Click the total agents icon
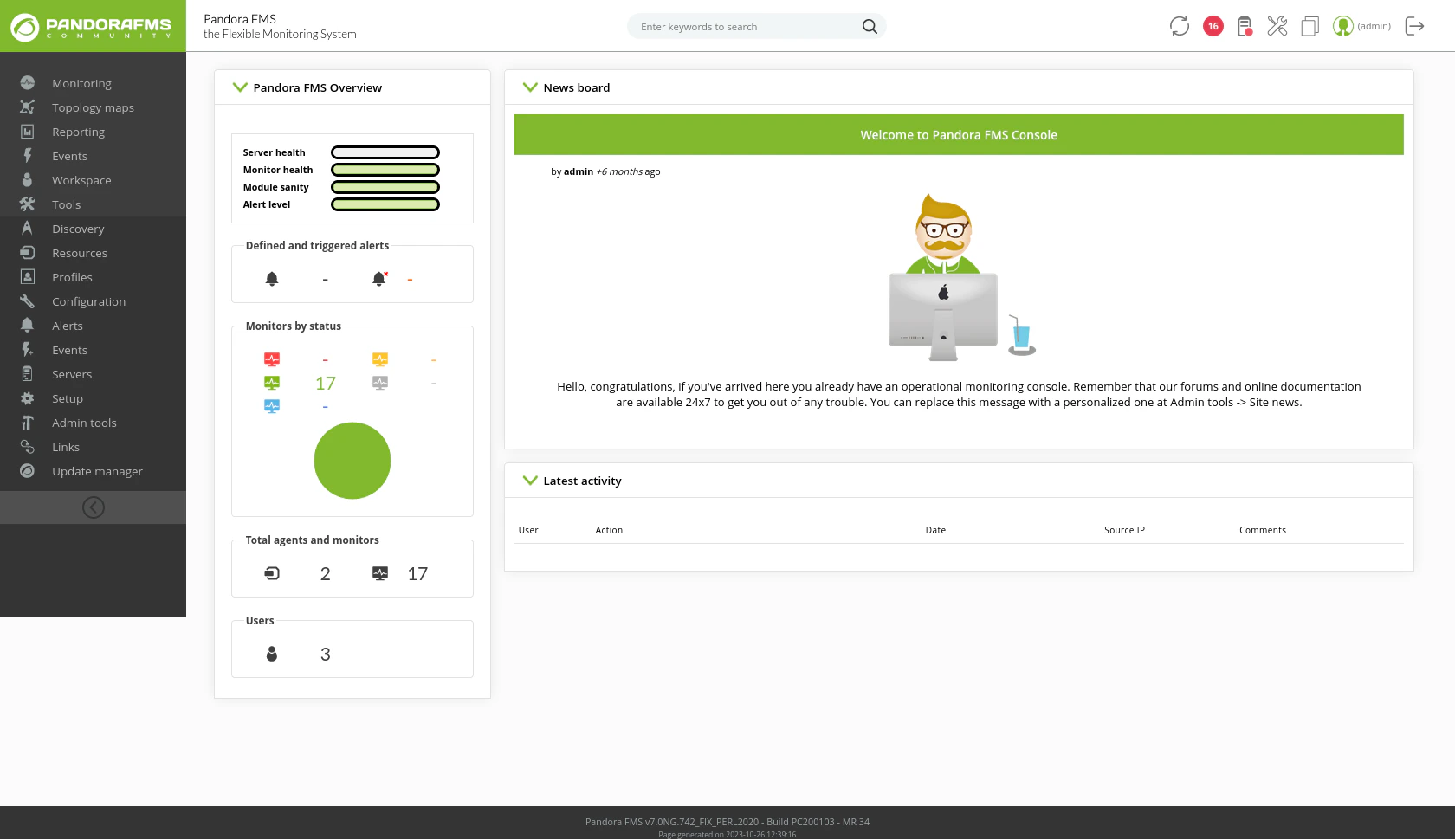The height and width of the screenshot is (840, 1455). (x=272, y=573)
